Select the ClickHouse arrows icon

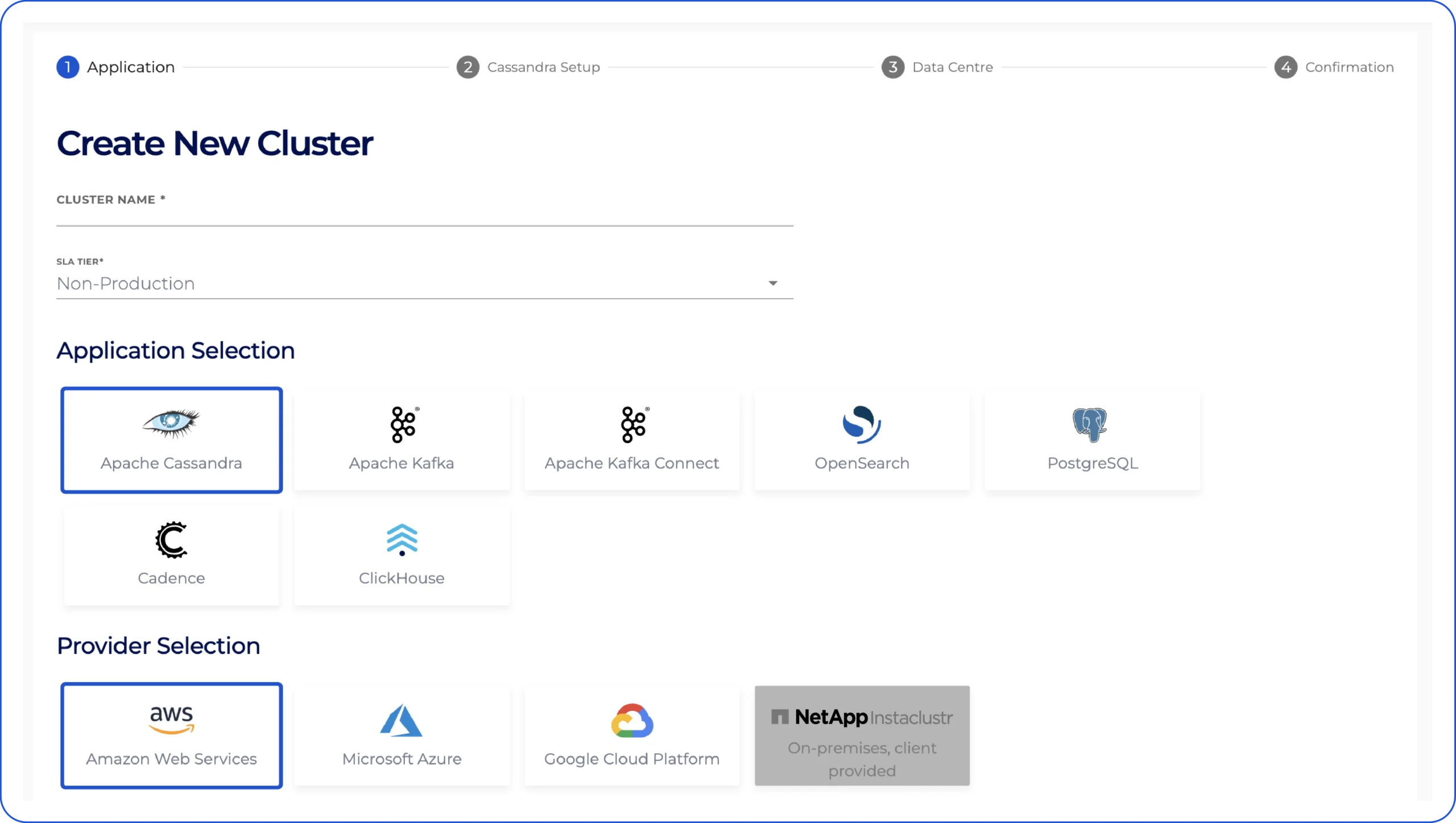point(402,539)
